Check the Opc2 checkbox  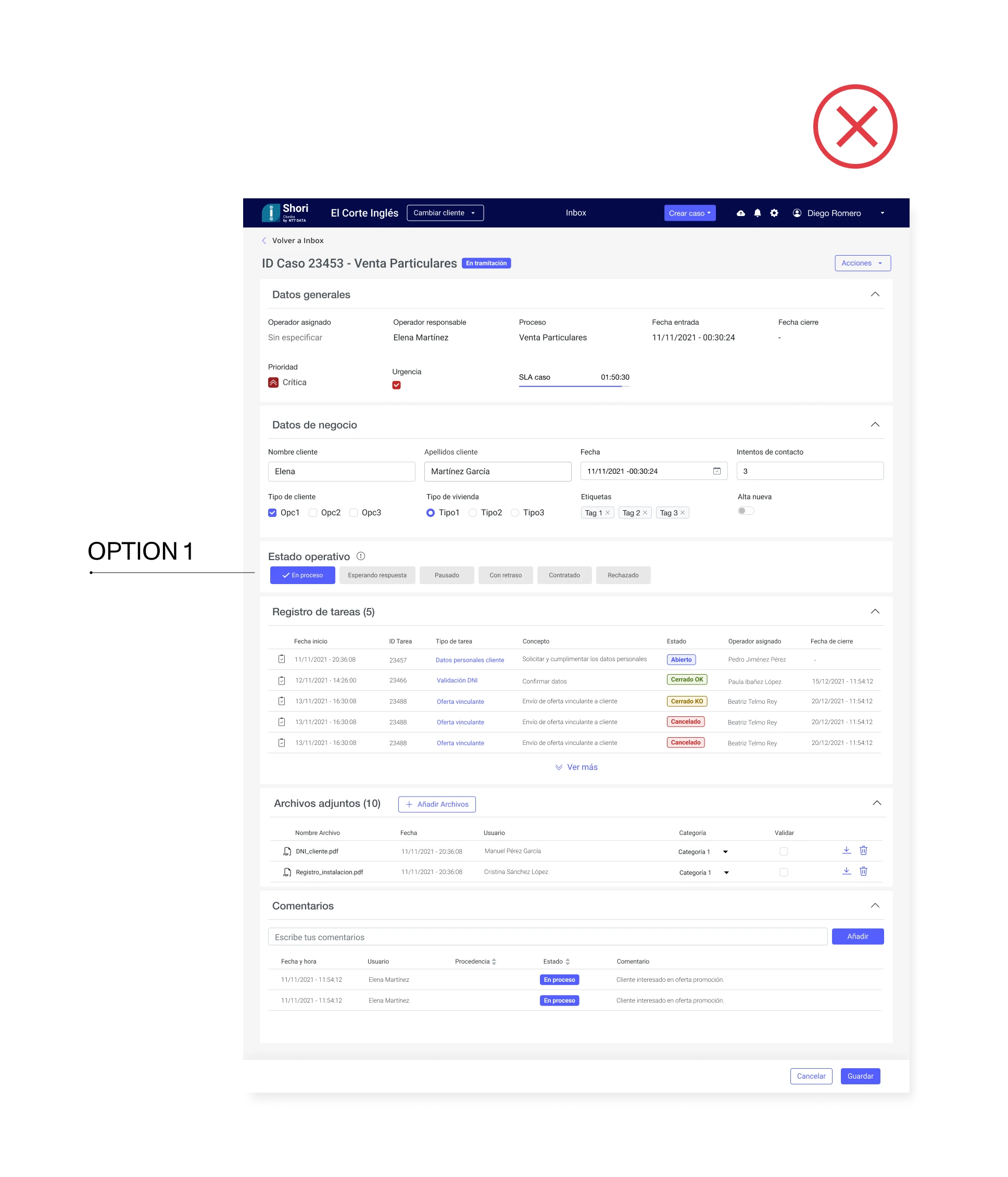click(x=312, y=512)
